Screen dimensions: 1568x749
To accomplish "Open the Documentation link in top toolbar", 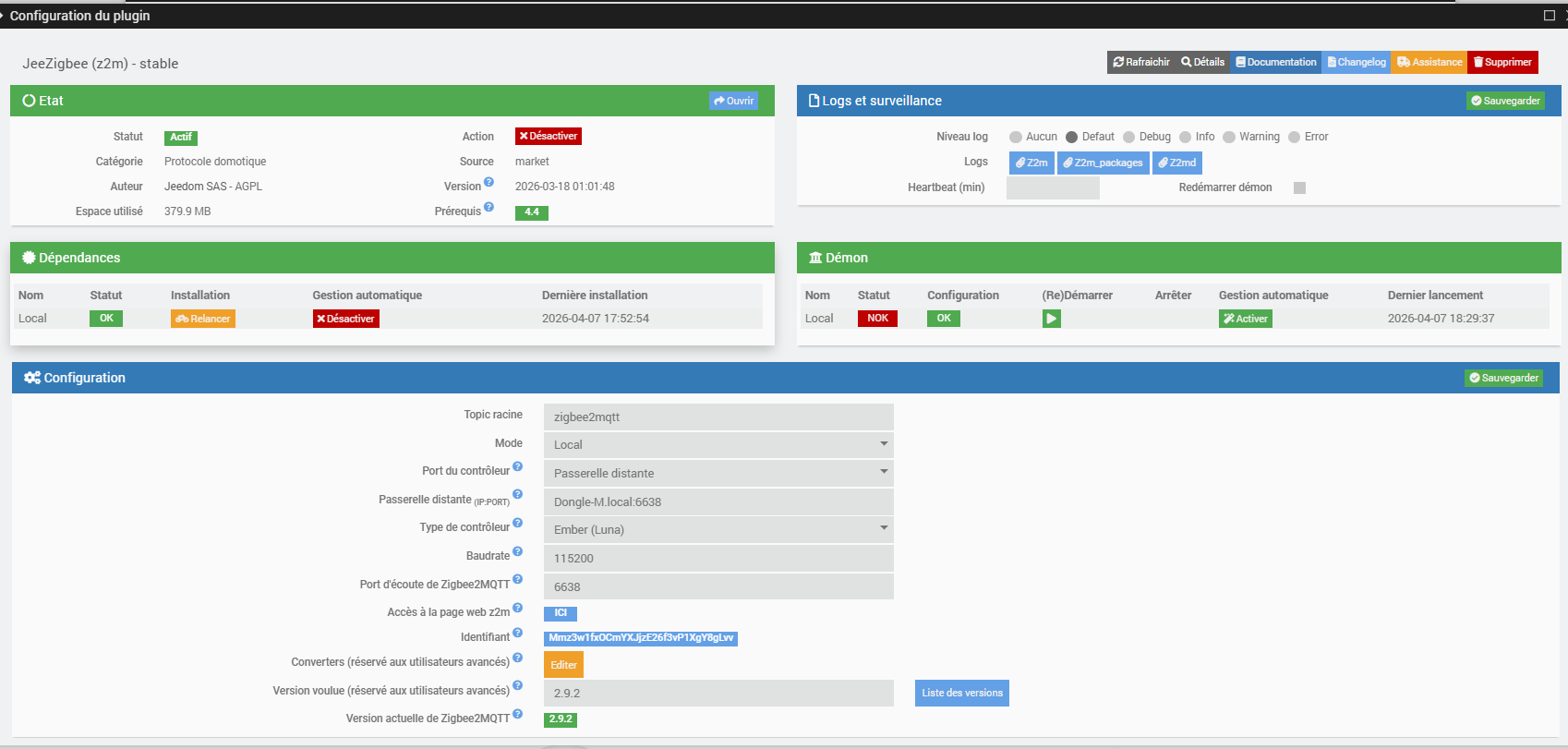I will 1275,62.
